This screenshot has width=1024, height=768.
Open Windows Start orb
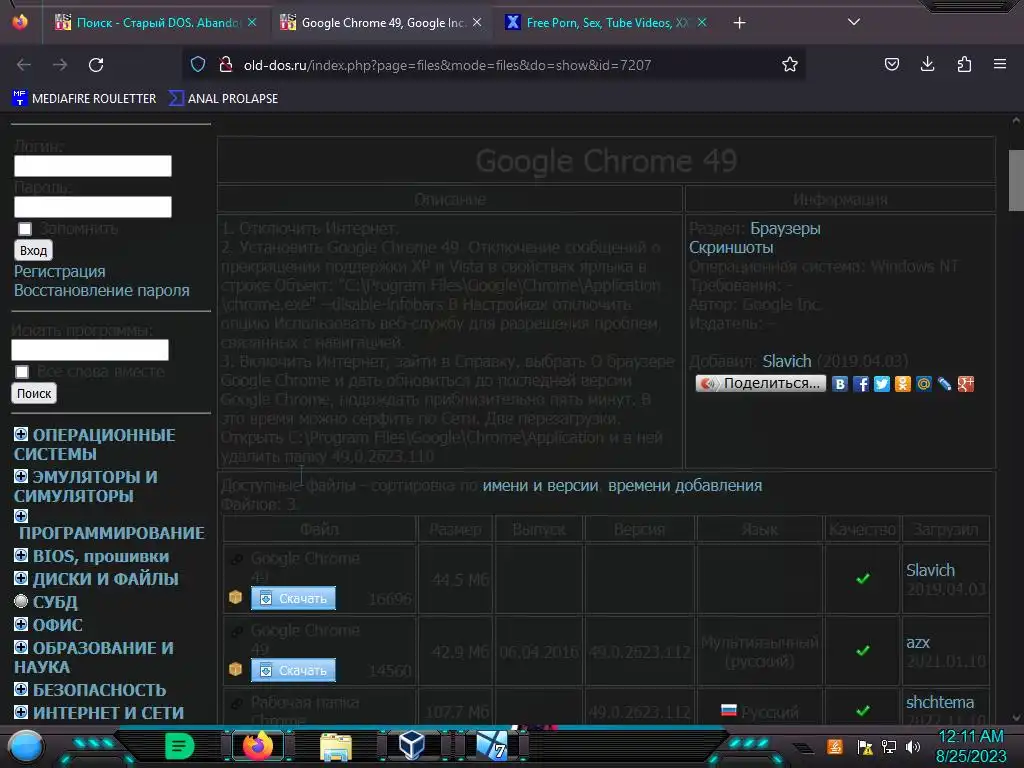pos(25,746)
